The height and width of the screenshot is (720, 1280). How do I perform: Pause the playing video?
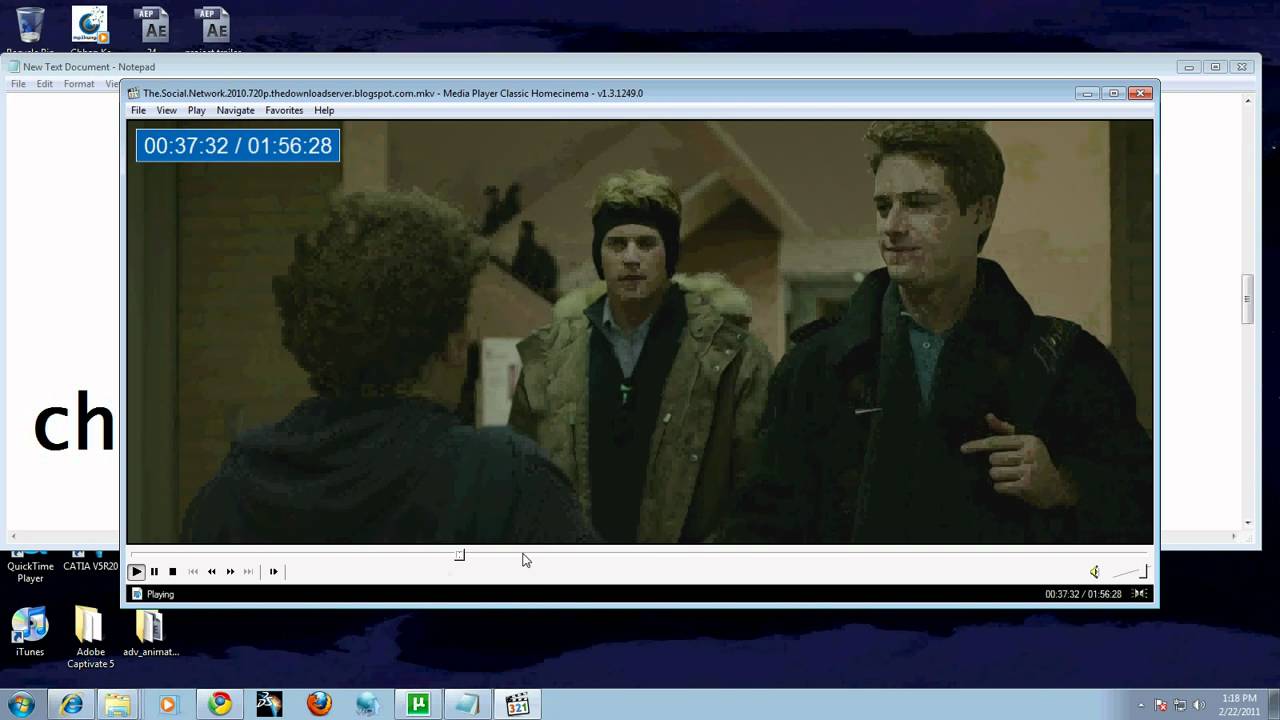click(154, 572)
